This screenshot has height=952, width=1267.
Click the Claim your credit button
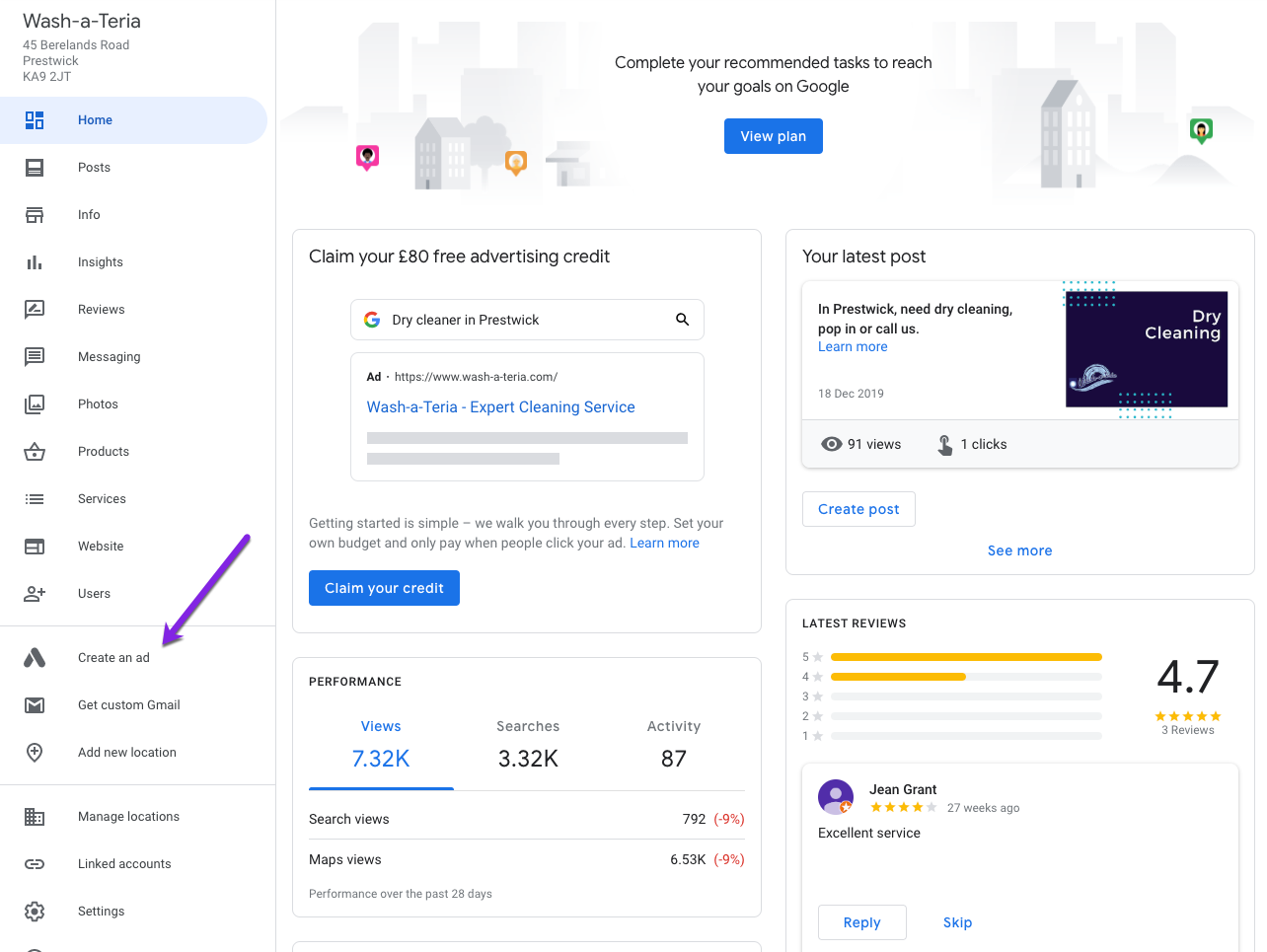tap(384, 588)
